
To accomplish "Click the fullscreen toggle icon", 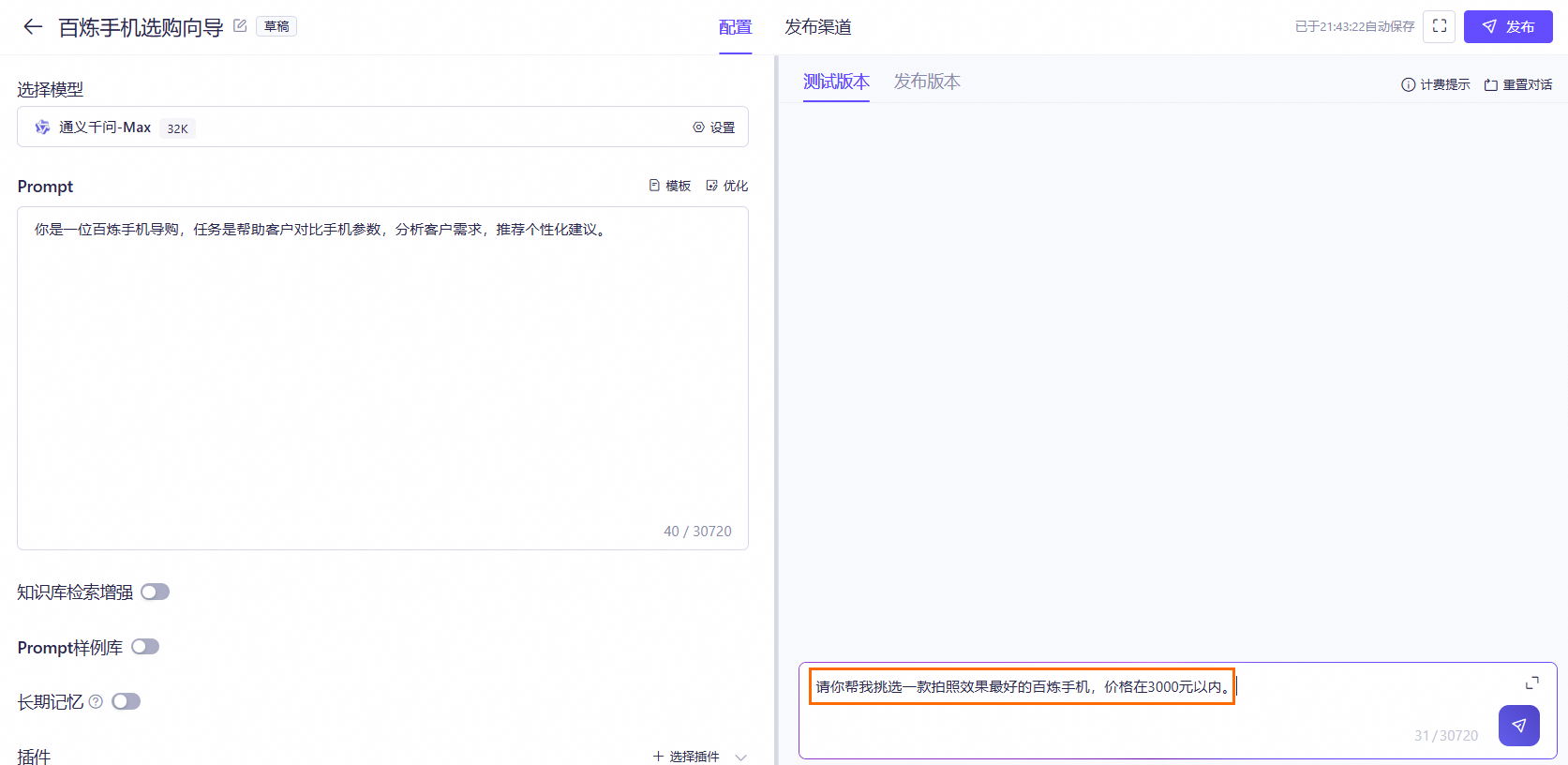I will click(x=1439, y=26).
